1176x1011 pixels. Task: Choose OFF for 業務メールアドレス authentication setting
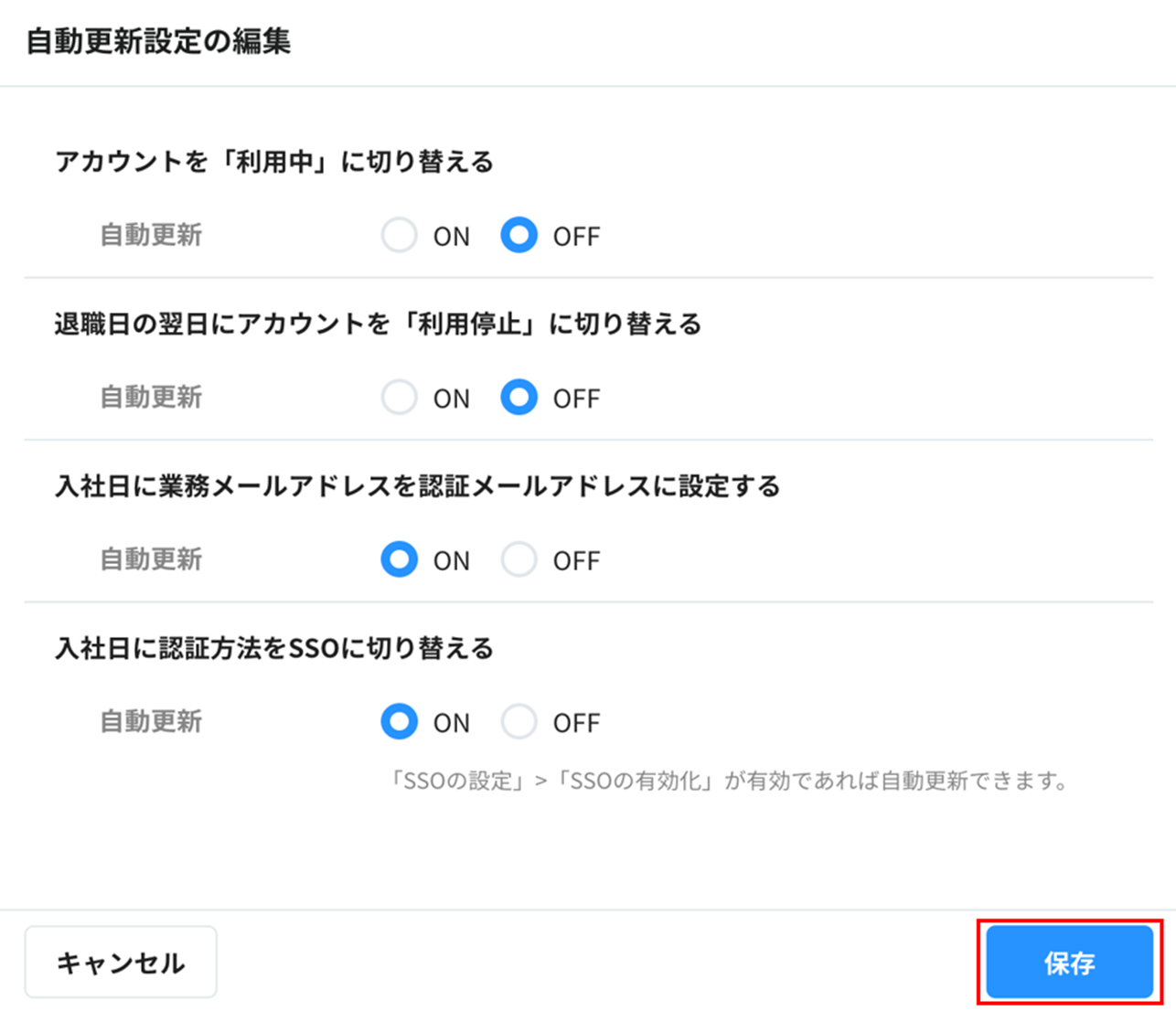click(x=519, y=559)
